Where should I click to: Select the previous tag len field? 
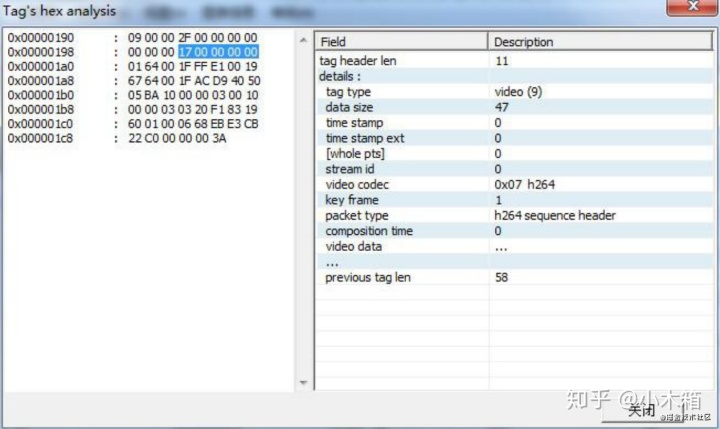[x=368, y=277]
